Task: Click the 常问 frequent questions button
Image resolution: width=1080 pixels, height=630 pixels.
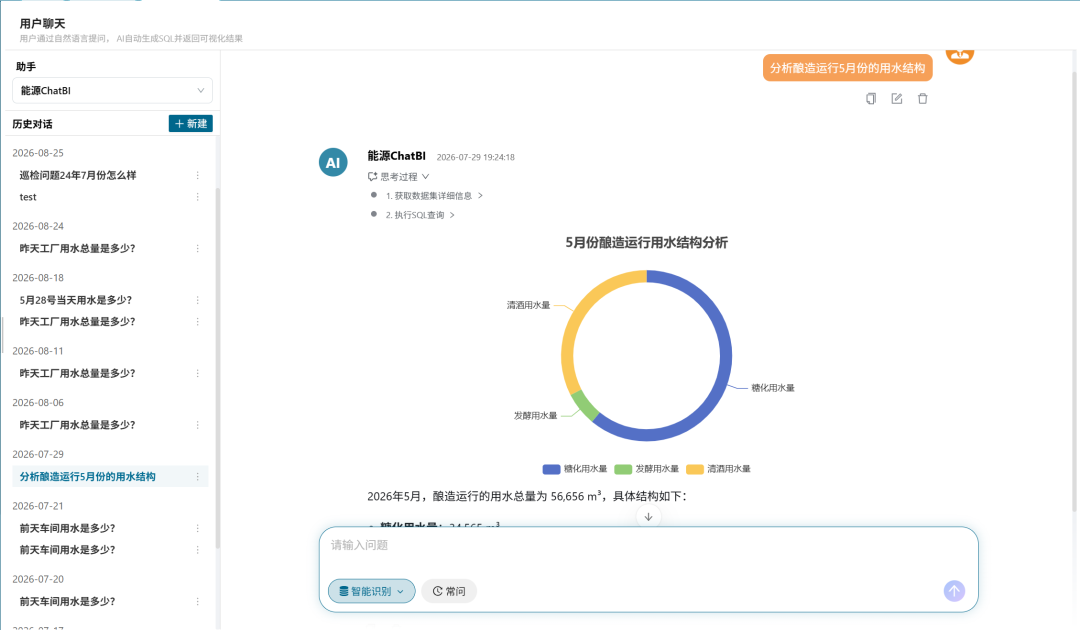Action: tap(449, 591)
